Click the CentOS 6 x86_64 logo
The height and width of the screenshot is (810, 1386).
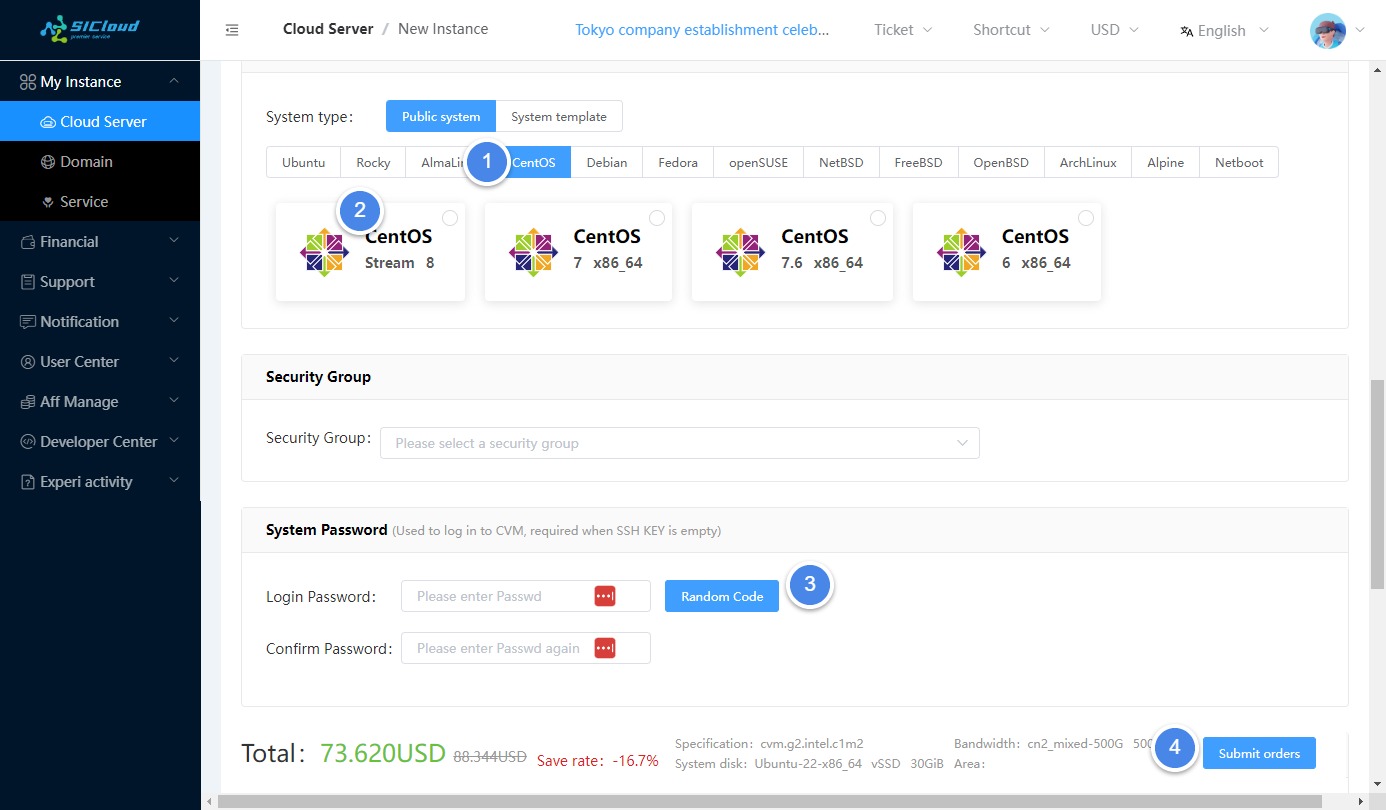tap(961, 252)
